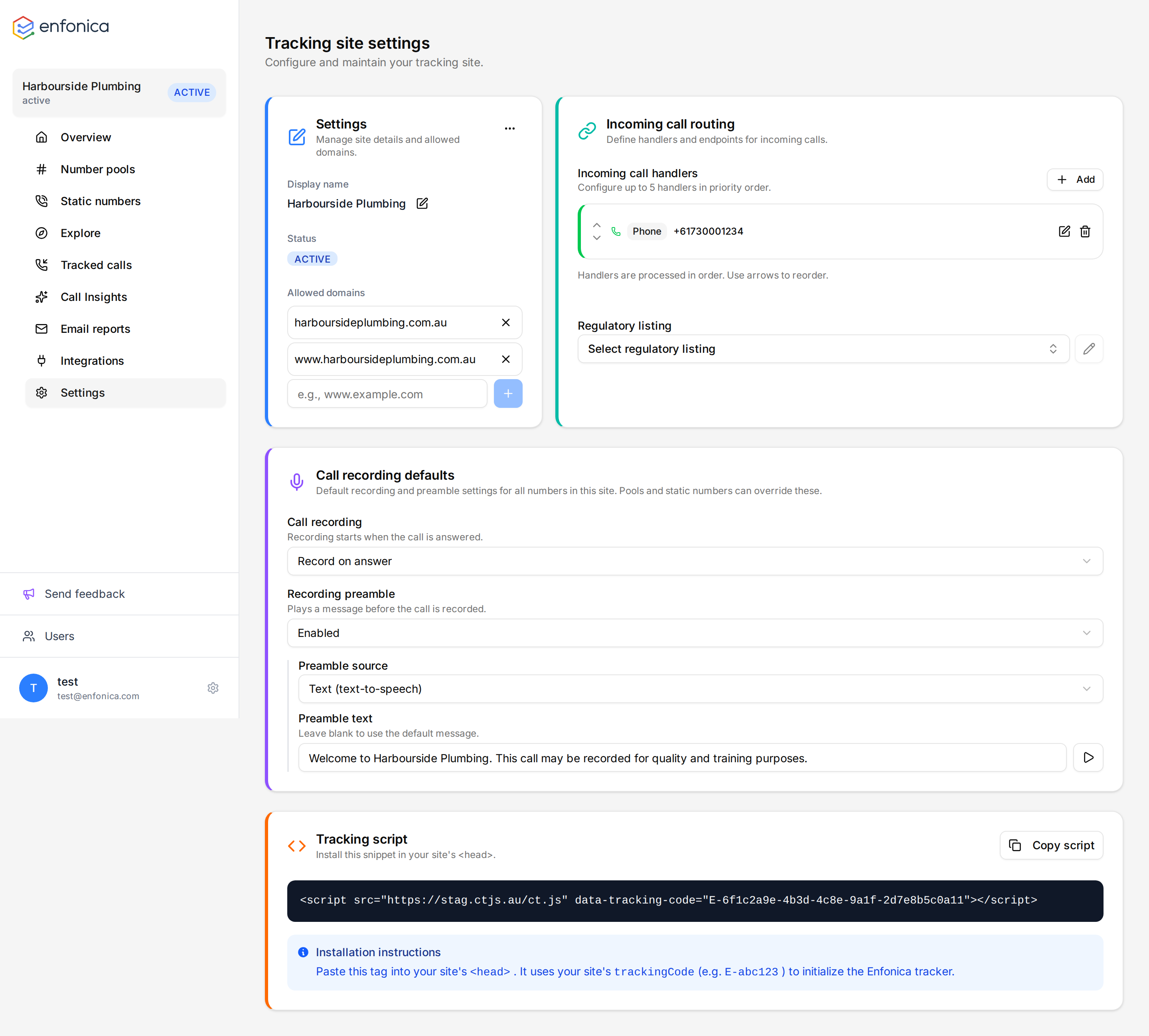The image size is (1149, 1036).
Task: Open Integrations page
Action: (x=125, y=360)
